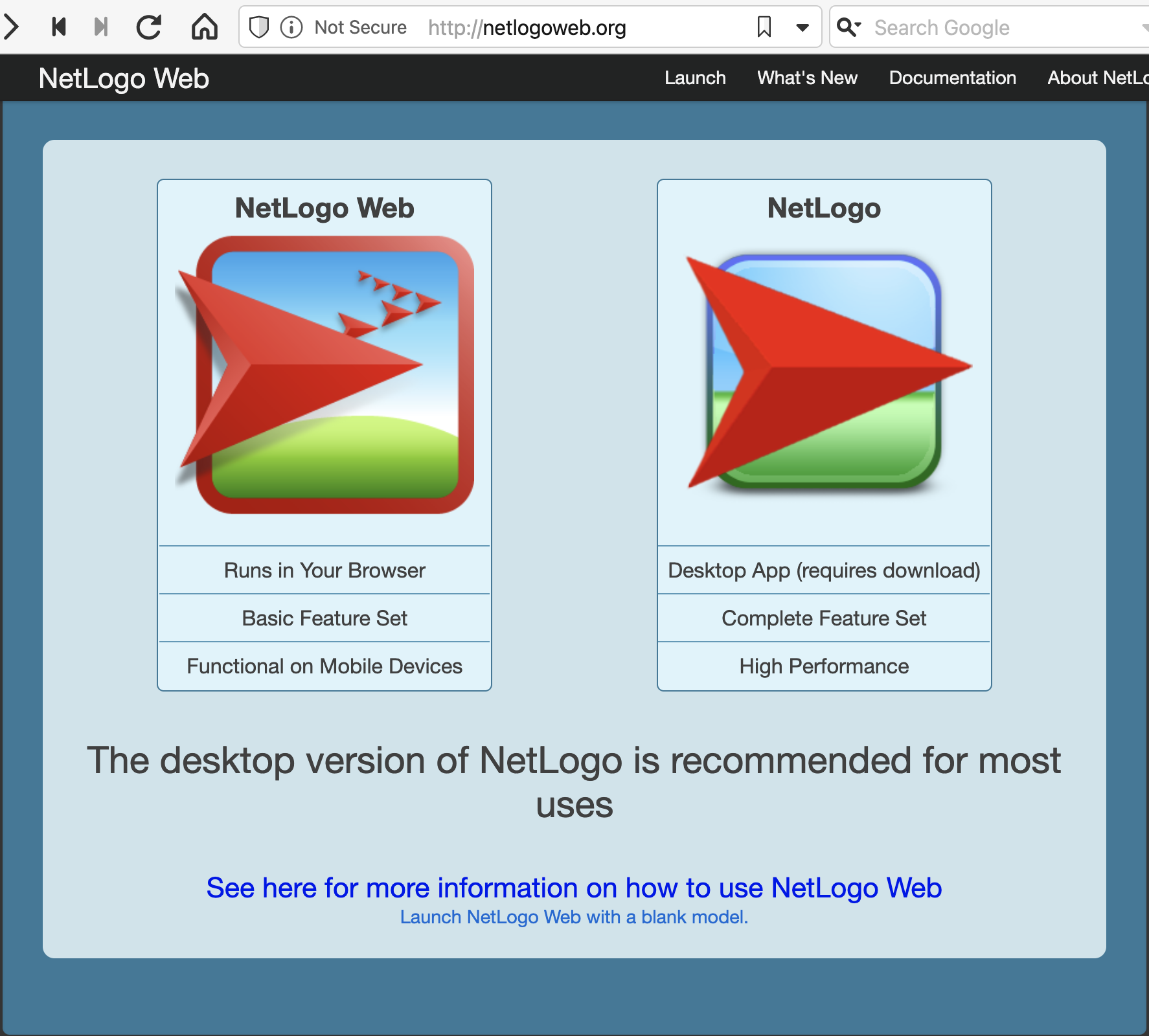This screenshot has height=1036, width=1149.
Task: Launch NetLogo Web with a blank model
Action: pyautogui.click(x=574, y=917)
